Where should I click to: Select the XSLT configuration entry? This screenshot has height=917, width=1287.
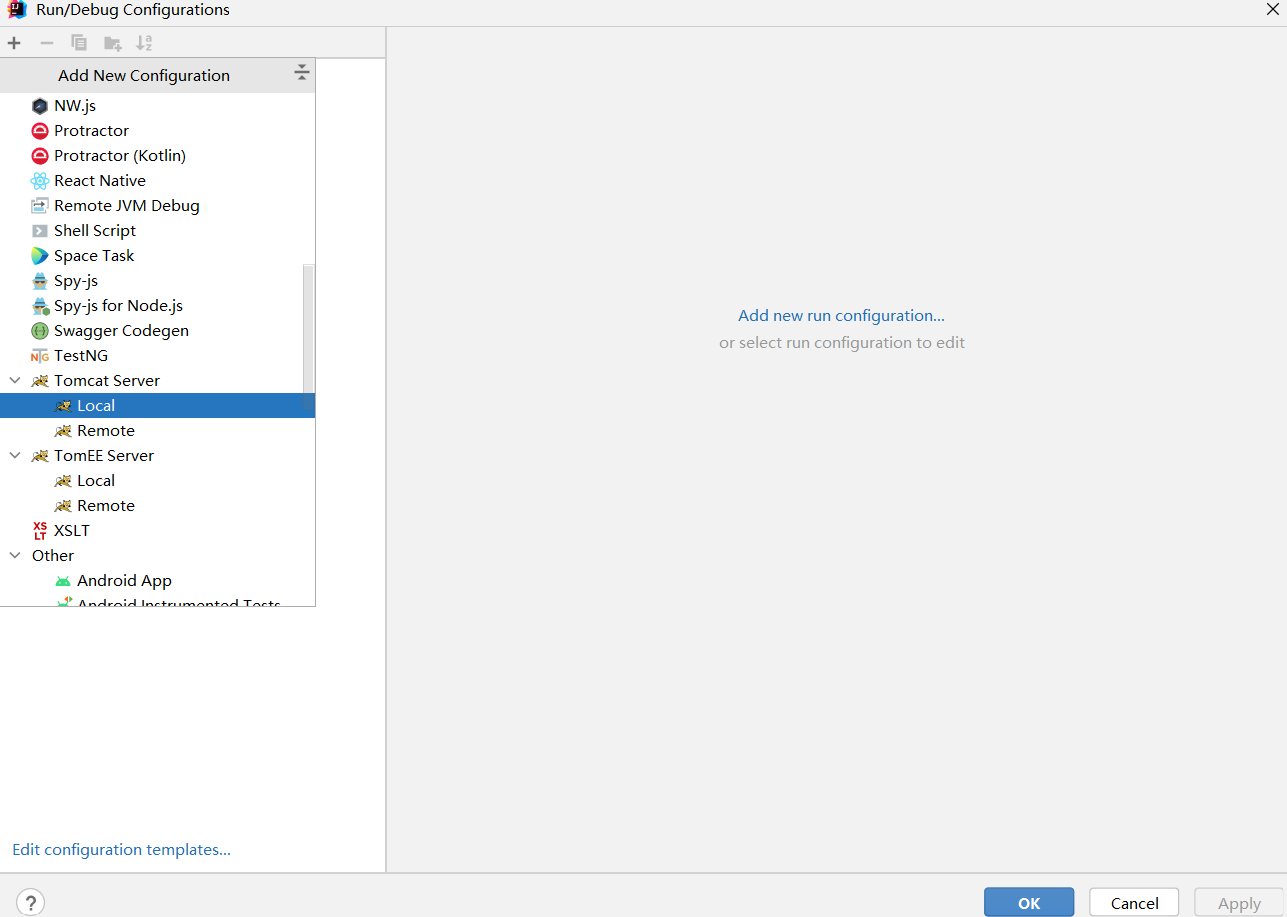157,531
